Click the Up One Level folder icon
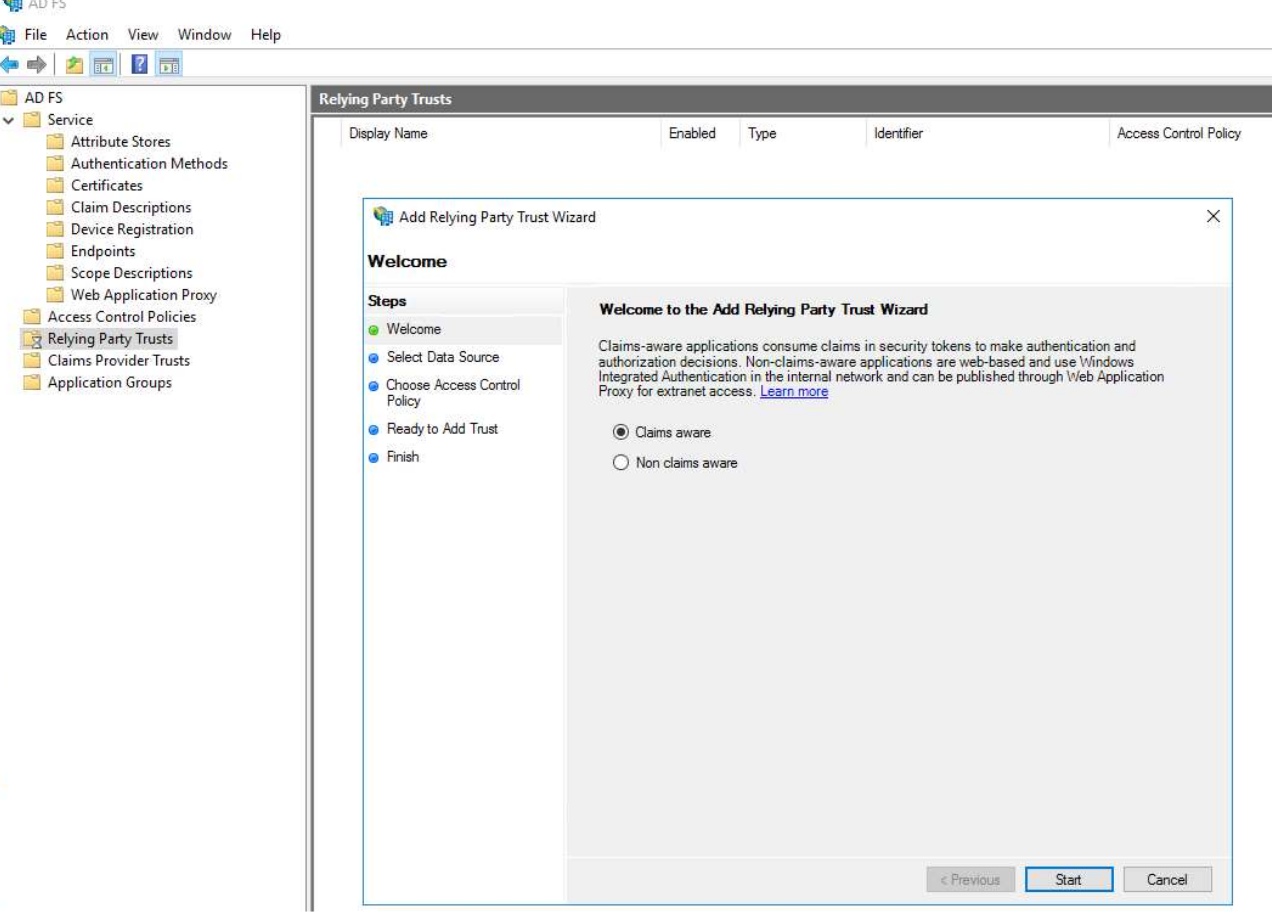 pos(74,66)
